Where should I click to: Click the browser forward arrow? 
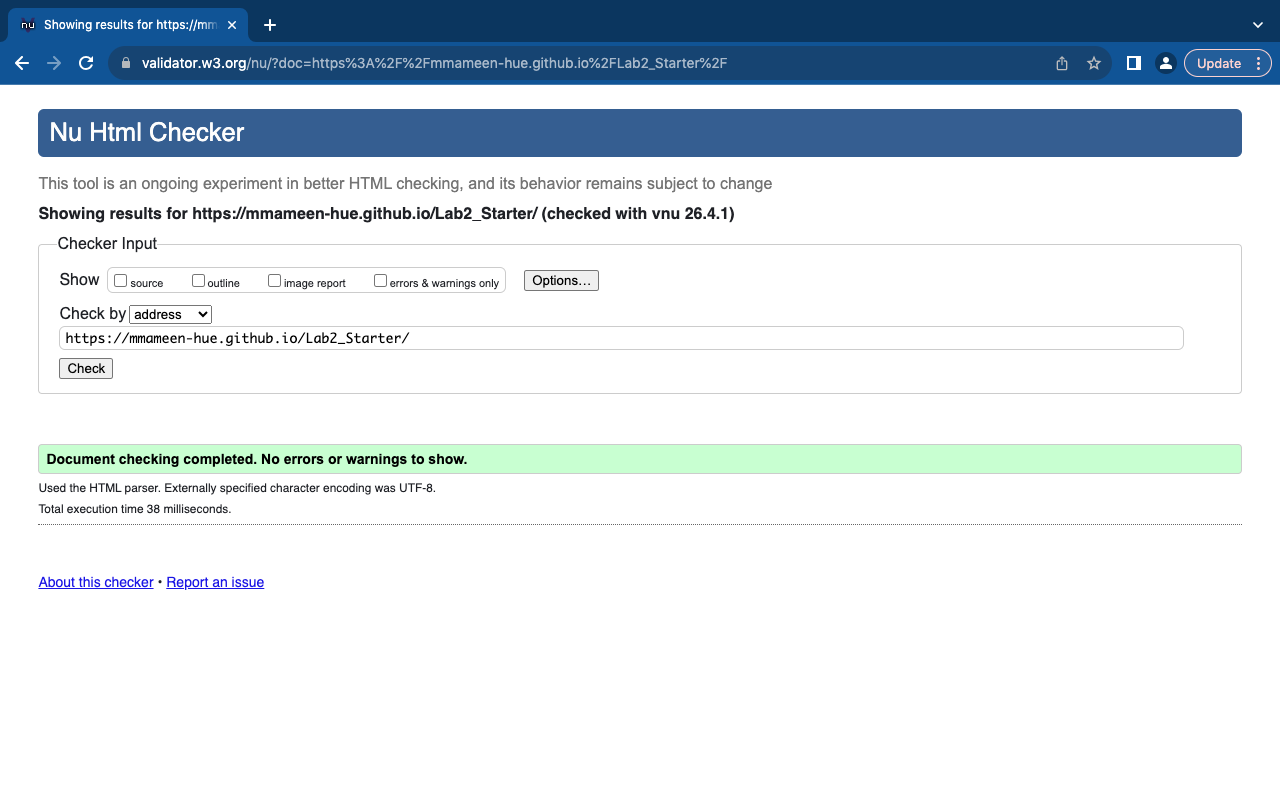(x=54, y=63)
